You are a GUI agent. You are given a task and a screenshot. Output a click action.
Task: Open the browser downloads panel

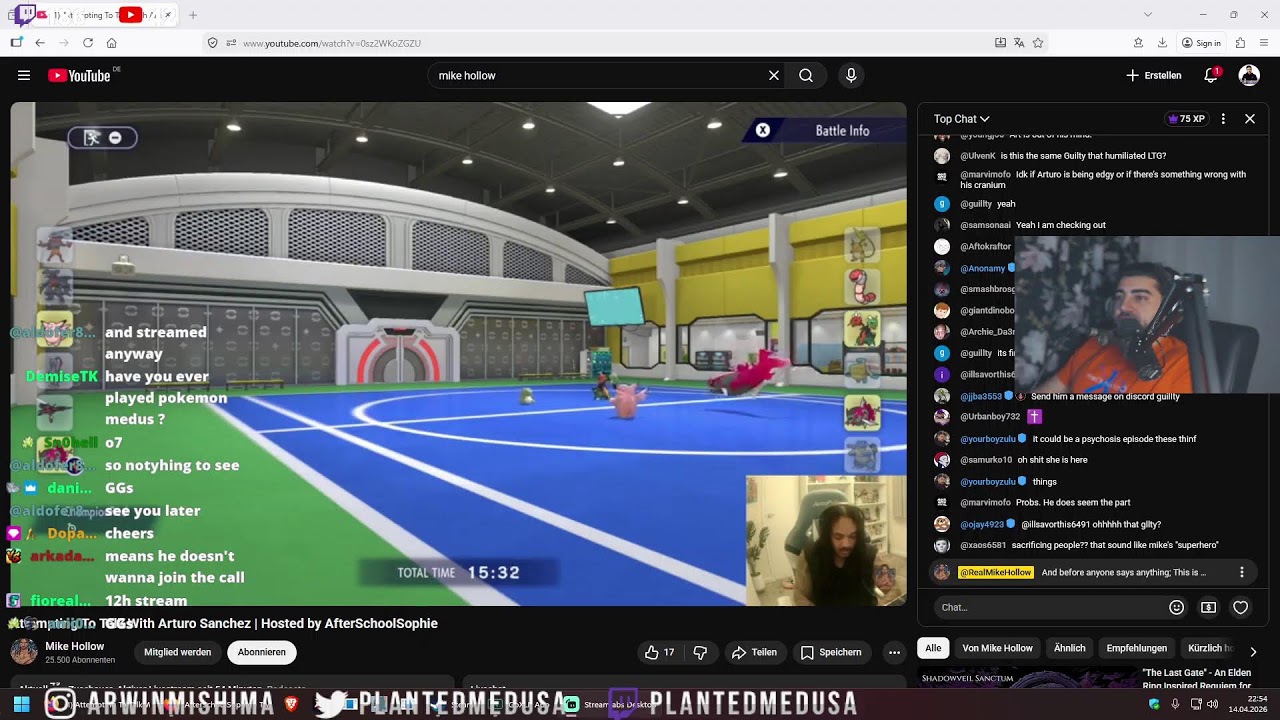coord(1162,43)
